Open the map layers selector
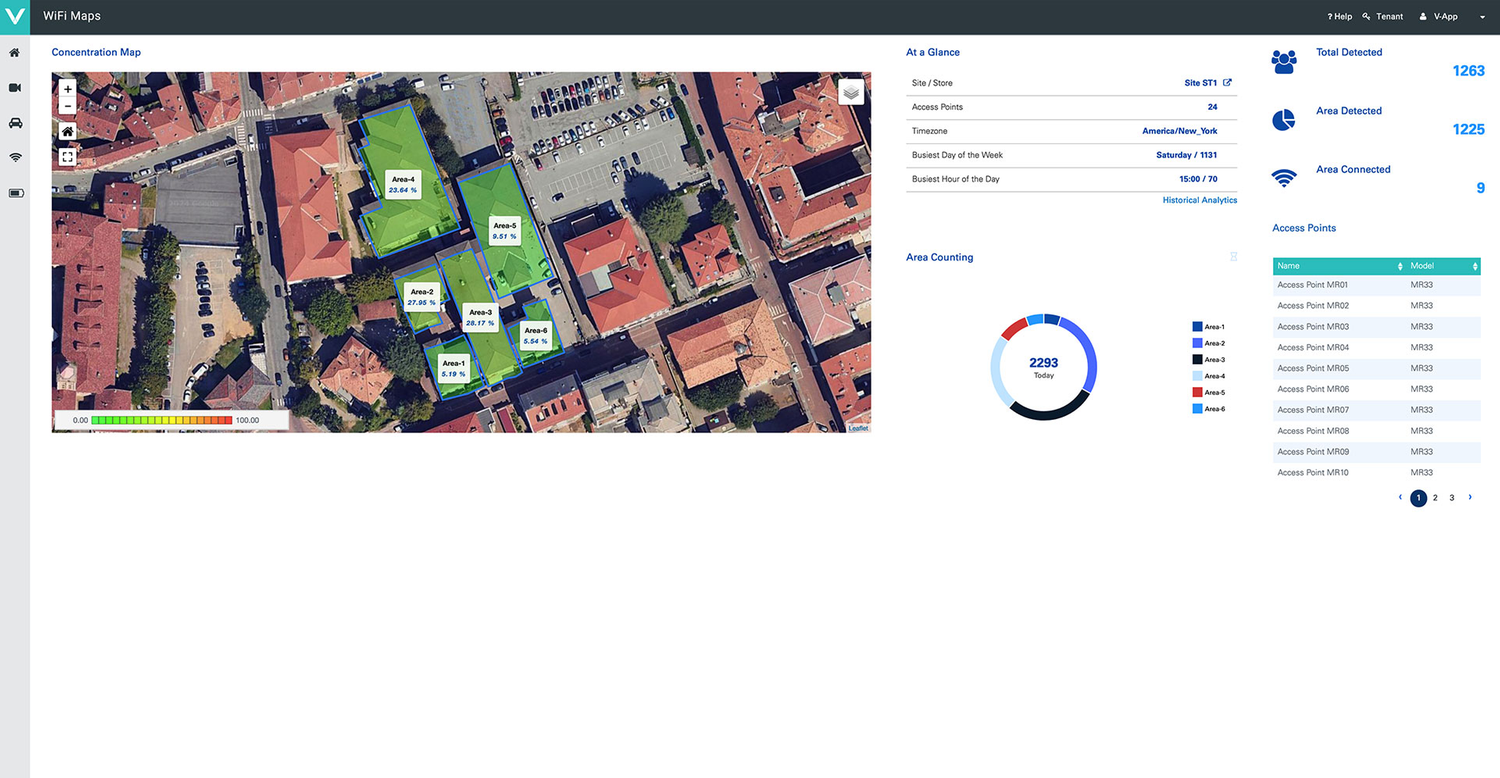The width and height of the screenshot is (1500, 778). (x=851, y=91)
